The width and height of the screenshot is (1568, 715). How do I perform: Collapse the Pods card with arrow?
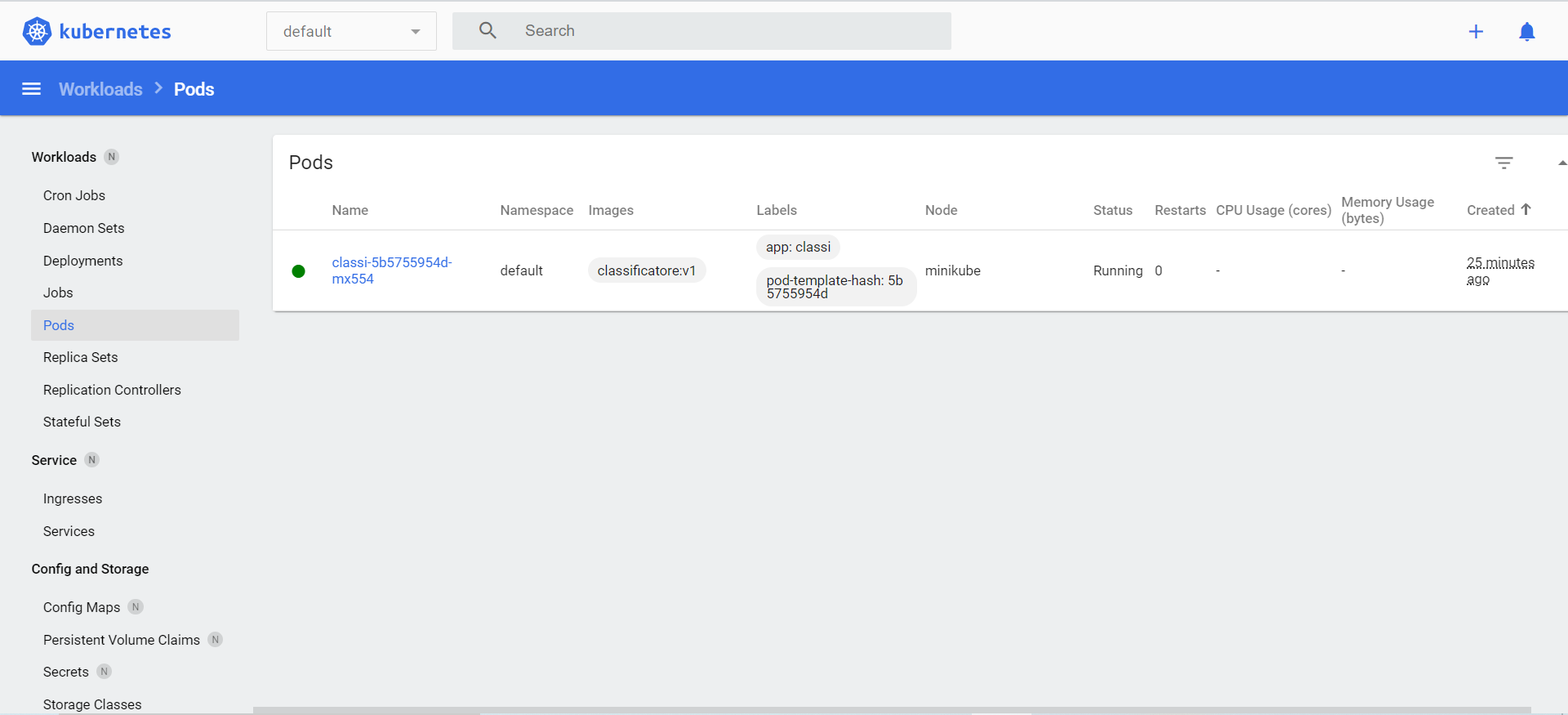click(x=1561, y=163)
